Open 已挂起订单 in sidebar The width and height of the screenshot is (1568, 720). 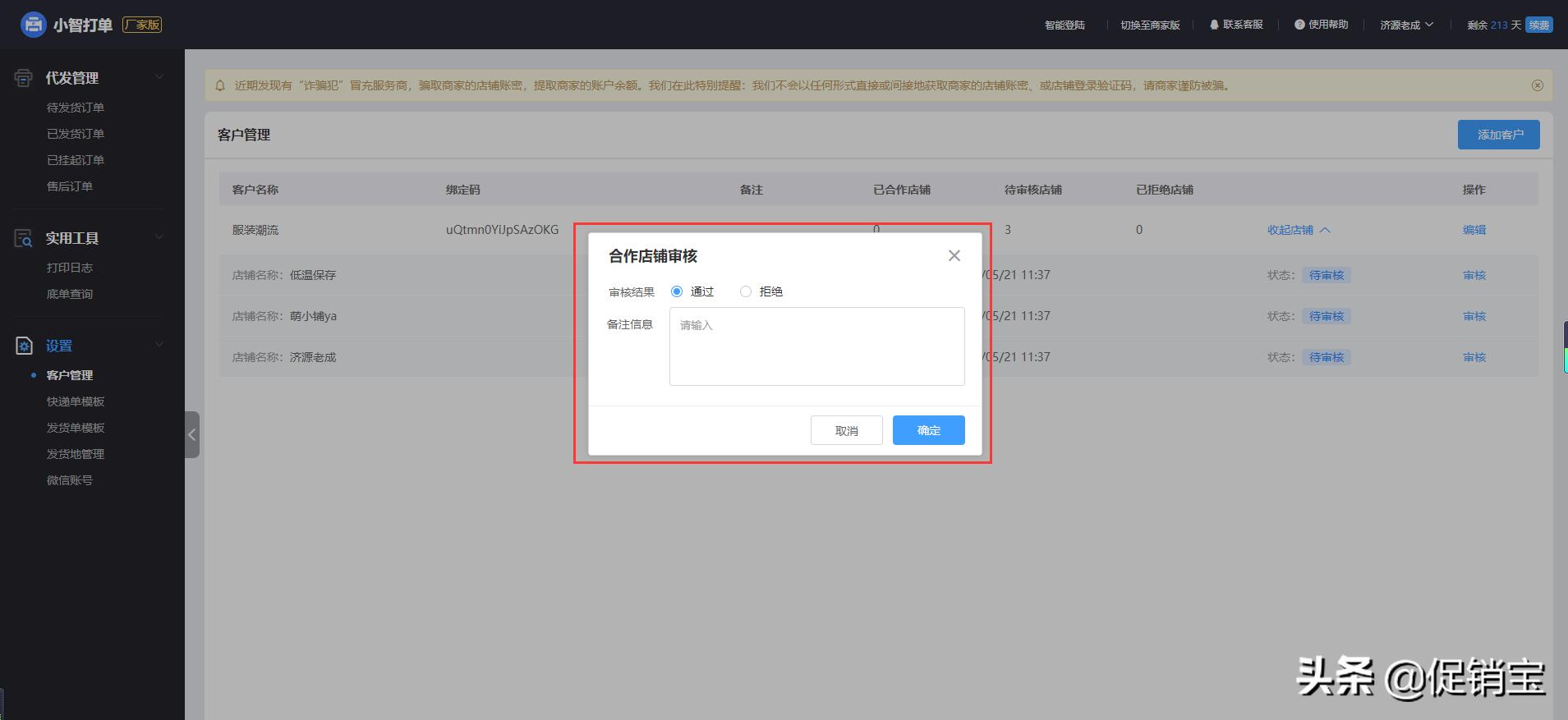click(76, 160)
